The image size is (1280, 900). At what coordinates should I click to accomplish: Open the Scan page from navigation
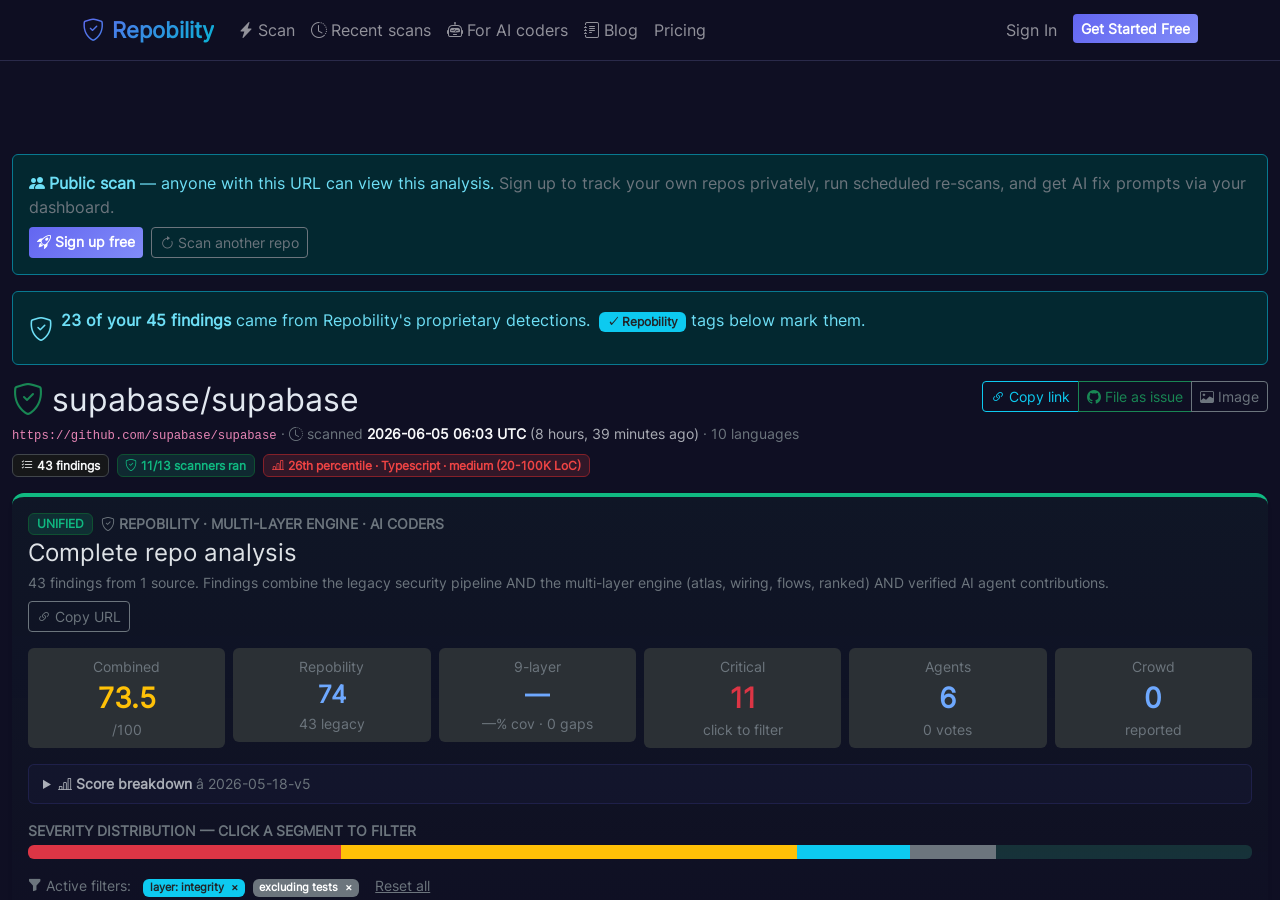[267, 30]
